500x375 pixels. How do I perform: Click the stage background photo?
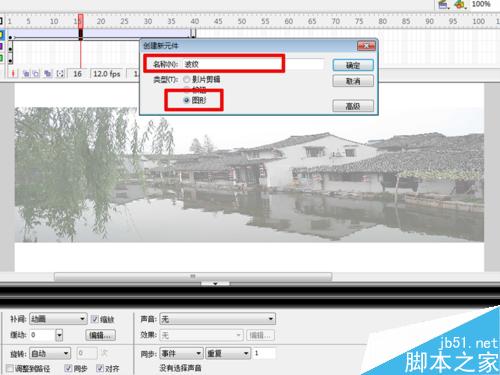[x=249, y=174]
